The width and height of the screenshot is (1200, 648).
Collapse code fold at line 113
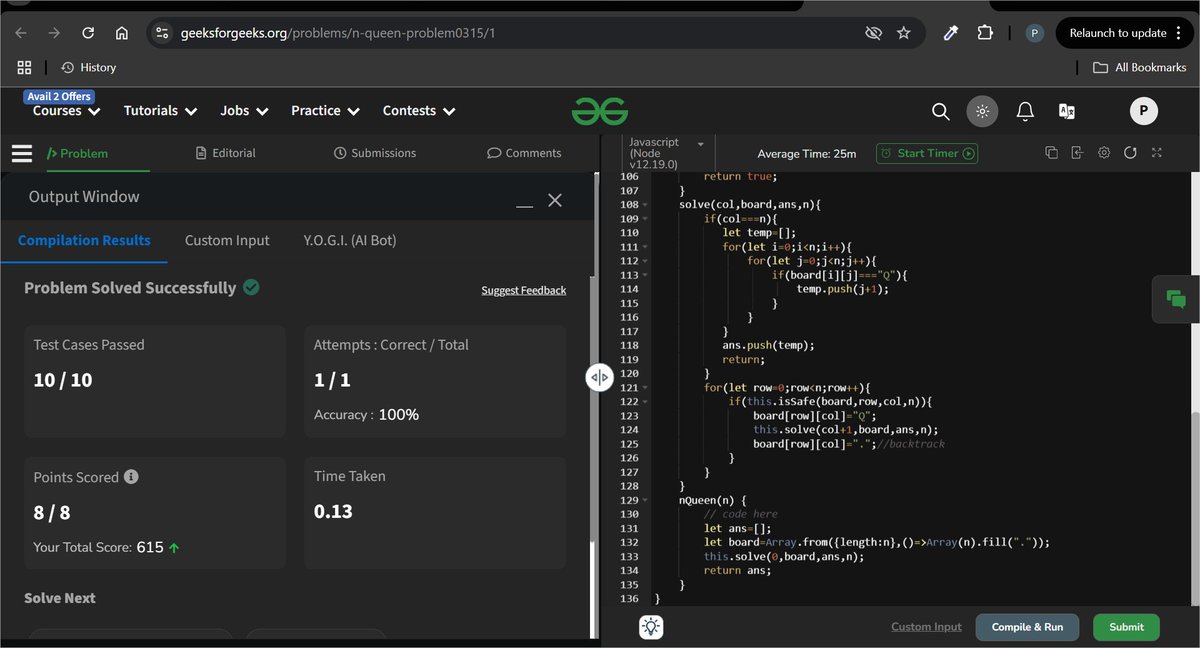[x=645, y=275]
